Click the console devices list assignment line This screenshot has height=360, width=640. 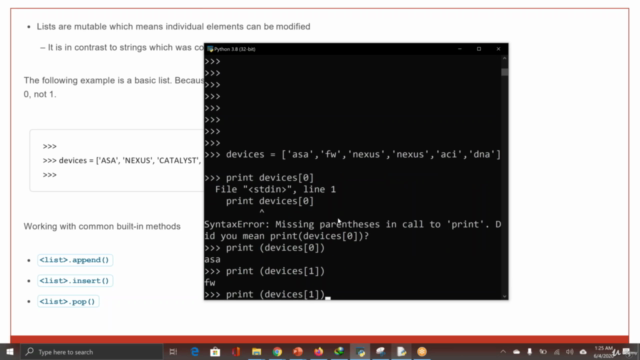point(353,154)
